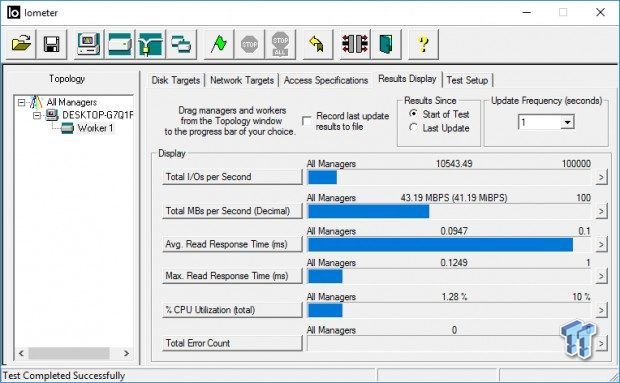Click the Total MBs per Second progress bar
The image size is (620, 383).
[x=449, y=211]
